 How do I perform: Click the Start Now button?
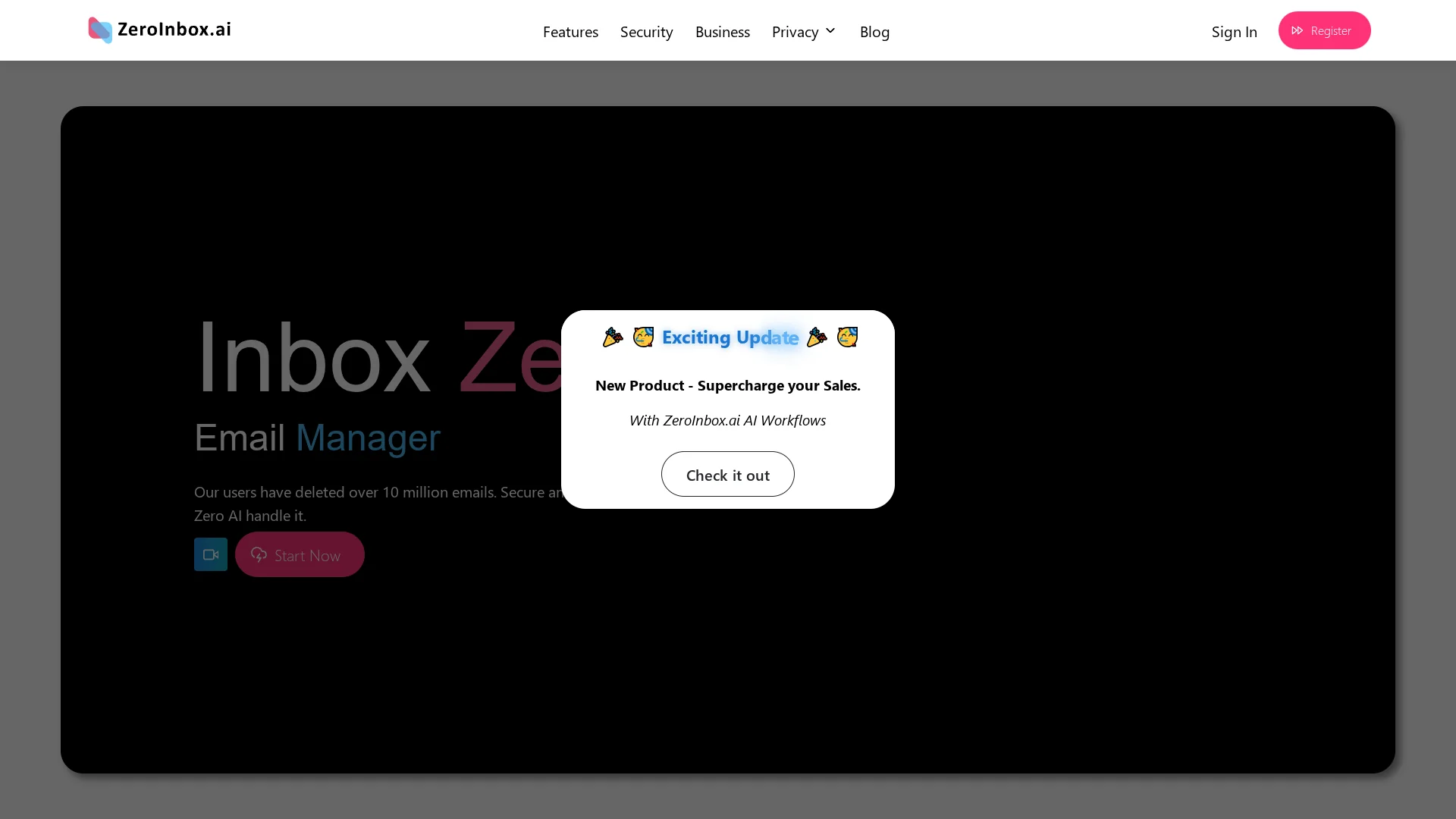300,554
